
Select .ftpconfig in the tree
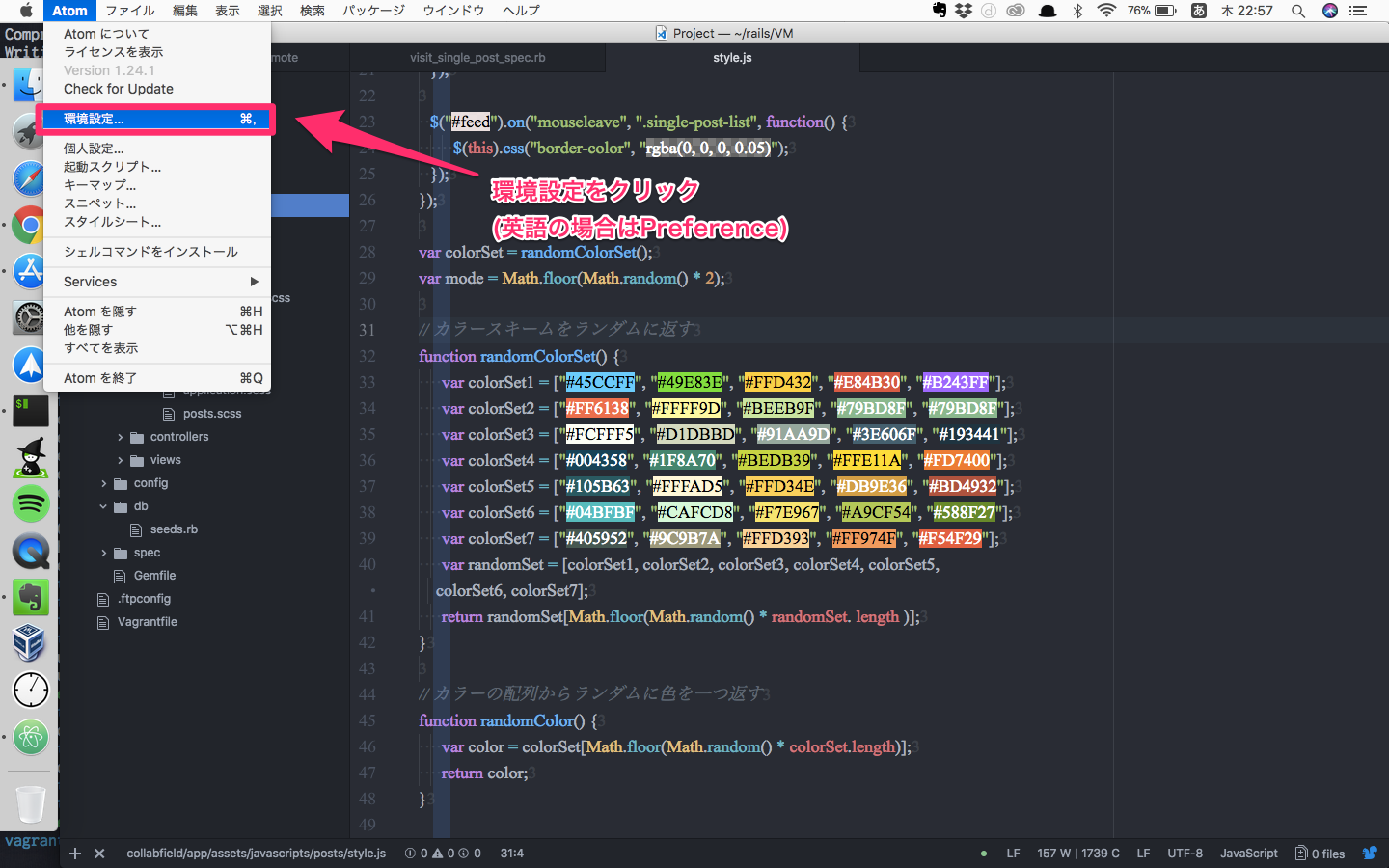(x=144, y=599)
